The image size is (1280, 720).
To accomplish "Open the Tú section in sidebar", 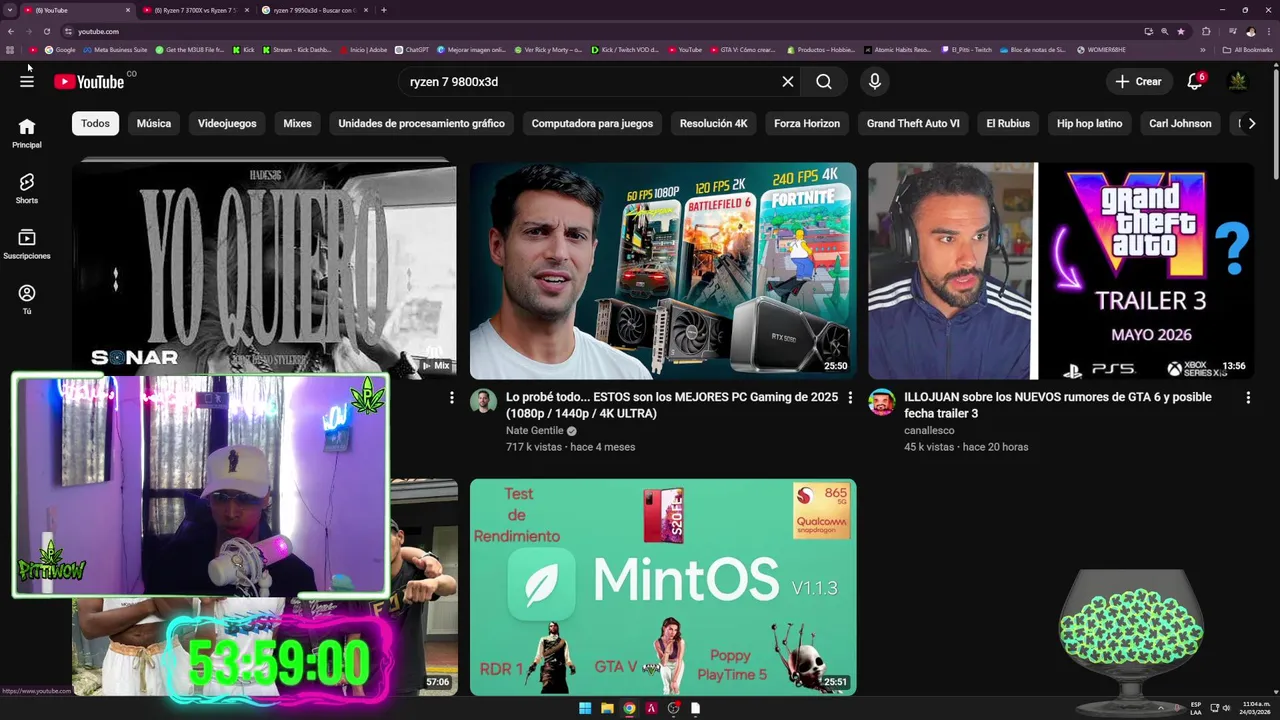I will click(x=27, y=299).
